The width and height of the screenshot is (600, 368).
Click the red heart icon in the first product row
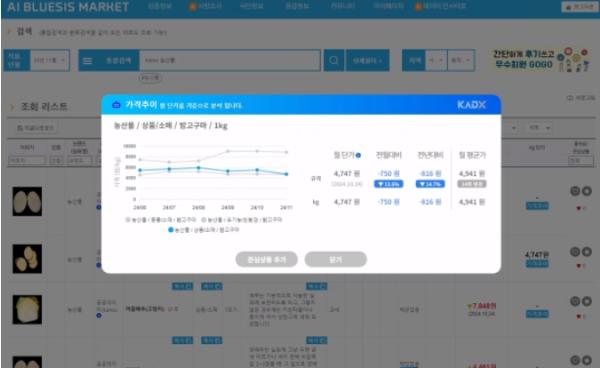tap(579, 208)
